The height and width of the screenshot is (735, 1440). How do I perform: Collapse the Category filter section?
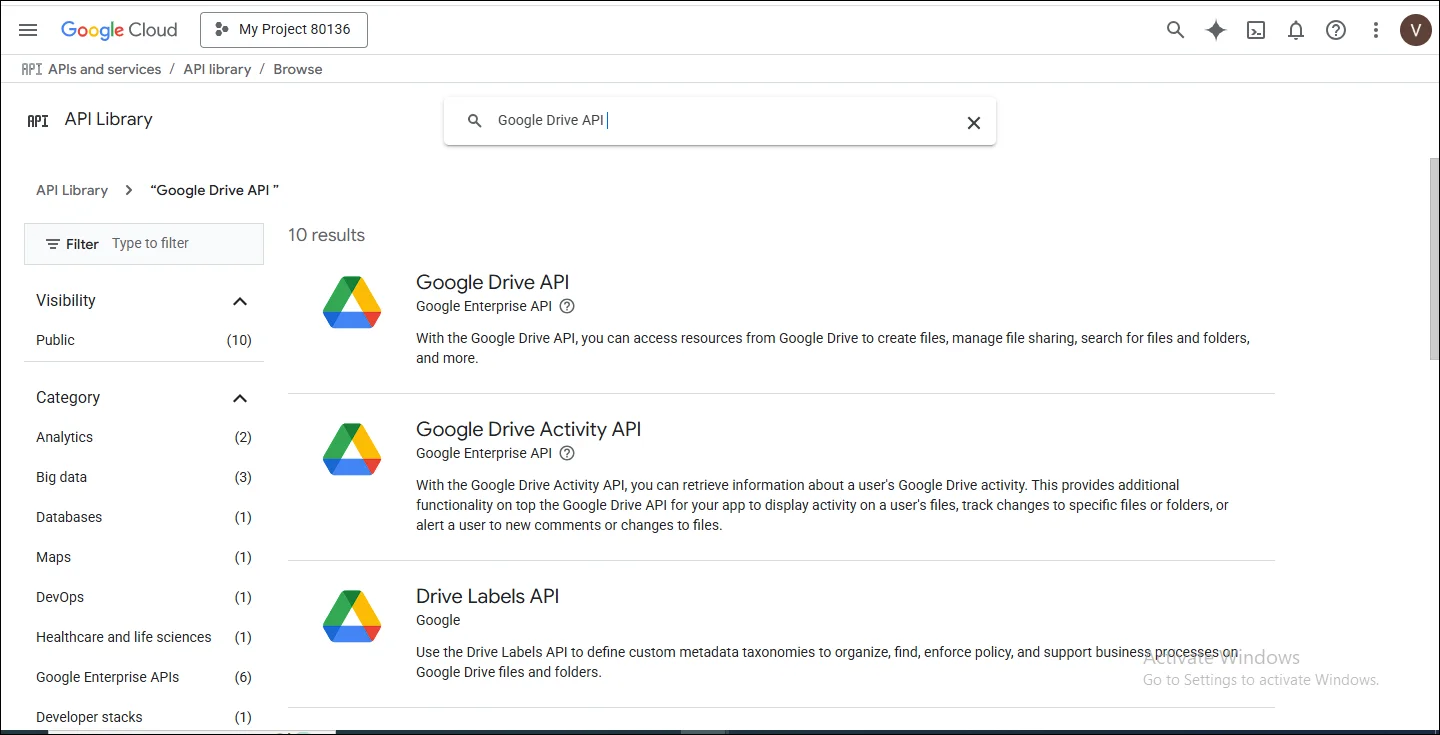pos(240,398)
